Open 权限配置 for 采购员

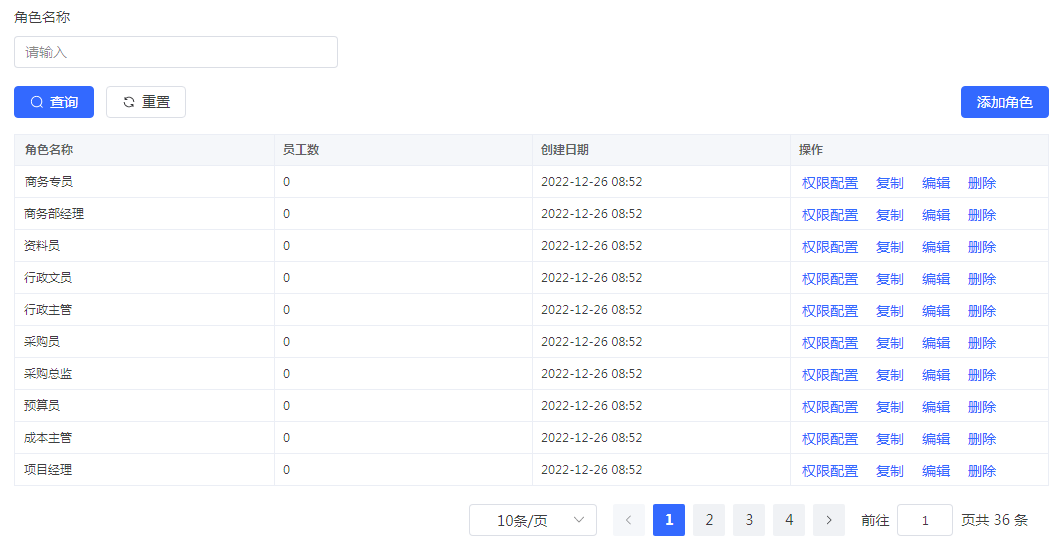coord(830,343)
